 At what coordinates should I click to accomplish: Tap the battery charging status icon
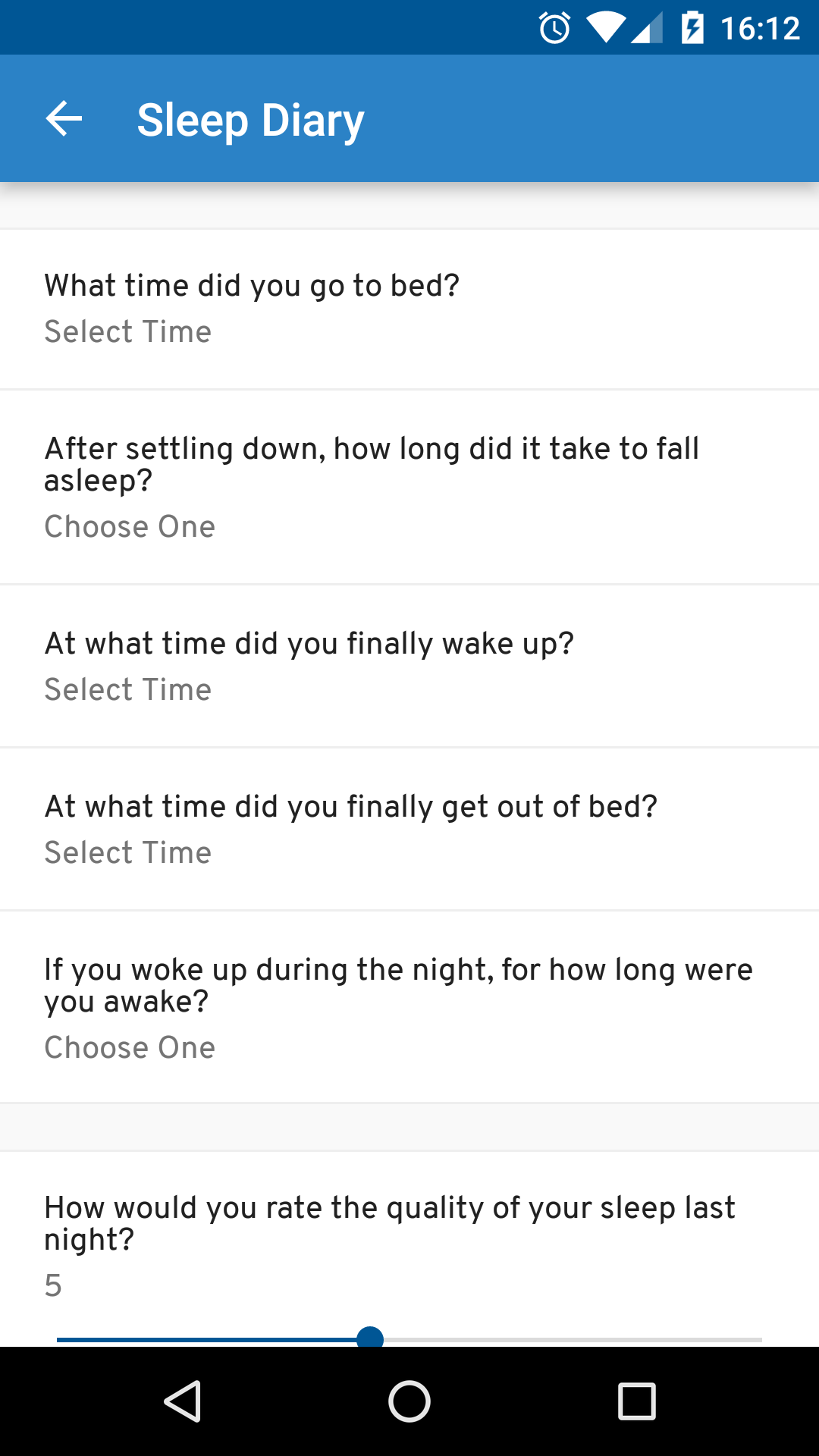coord(692,29)
